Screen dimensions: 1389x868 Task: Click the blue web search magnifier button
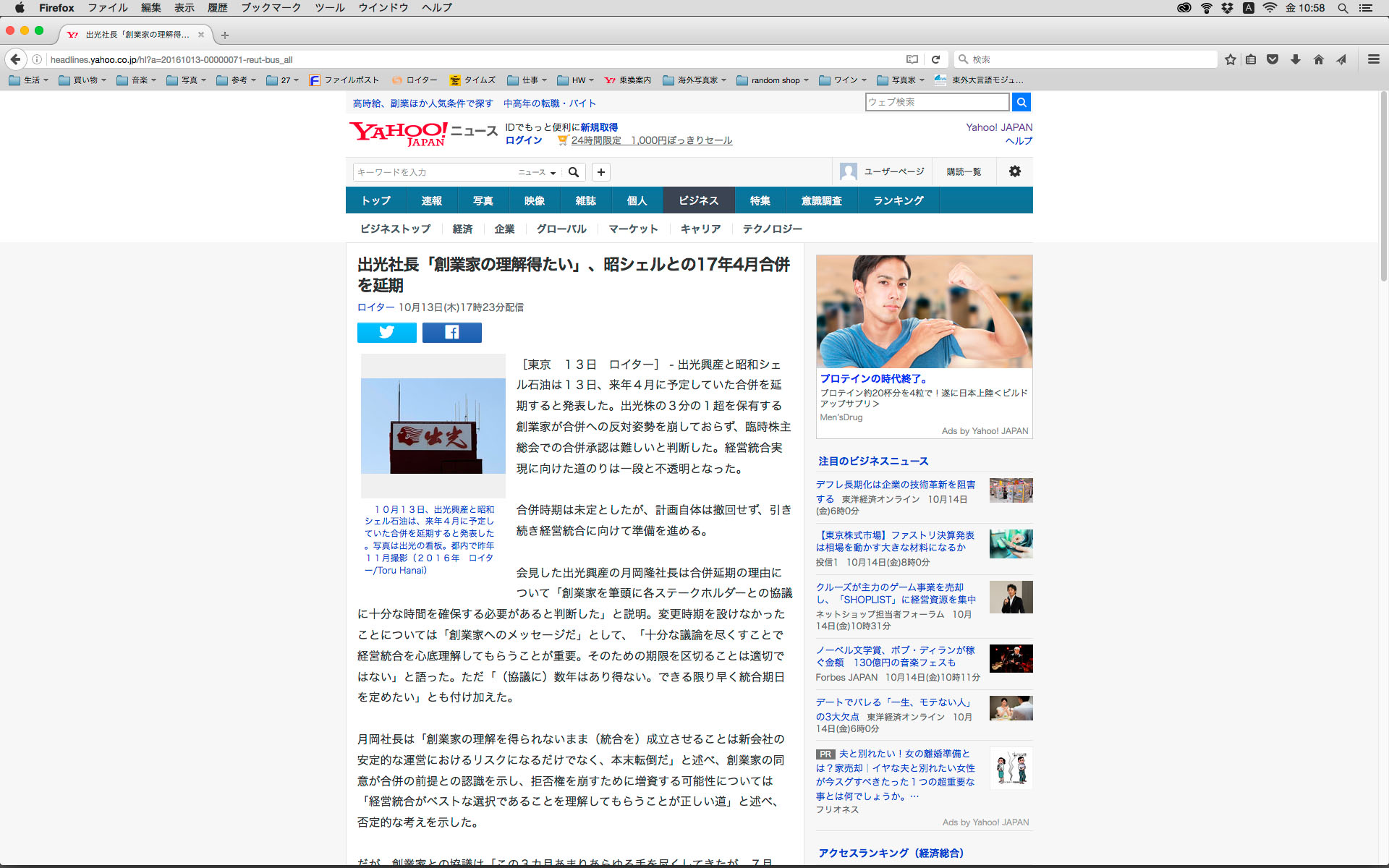coord(1021,103)
